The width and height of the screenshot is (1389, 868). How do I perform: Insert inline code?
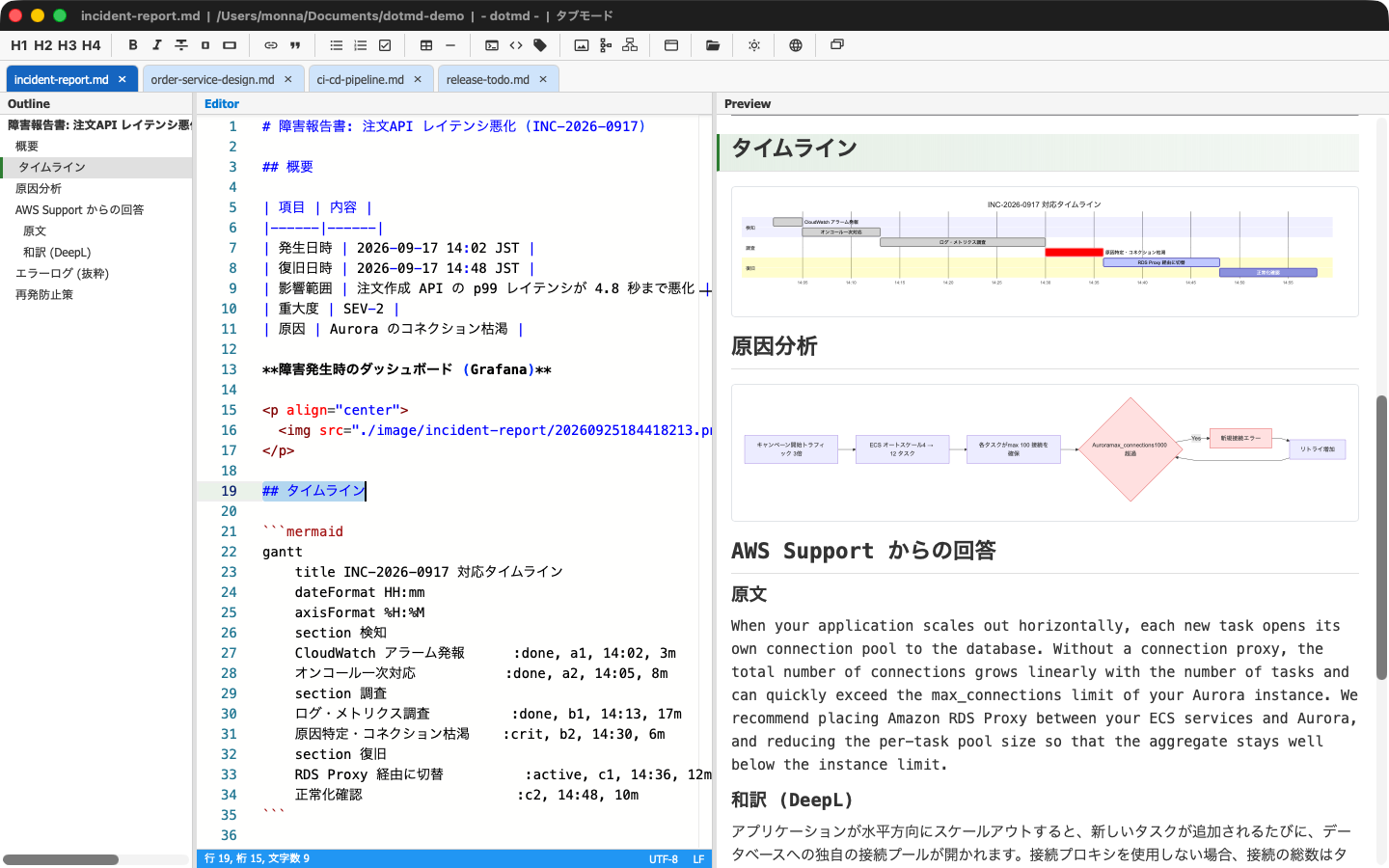tap(516, 45)
